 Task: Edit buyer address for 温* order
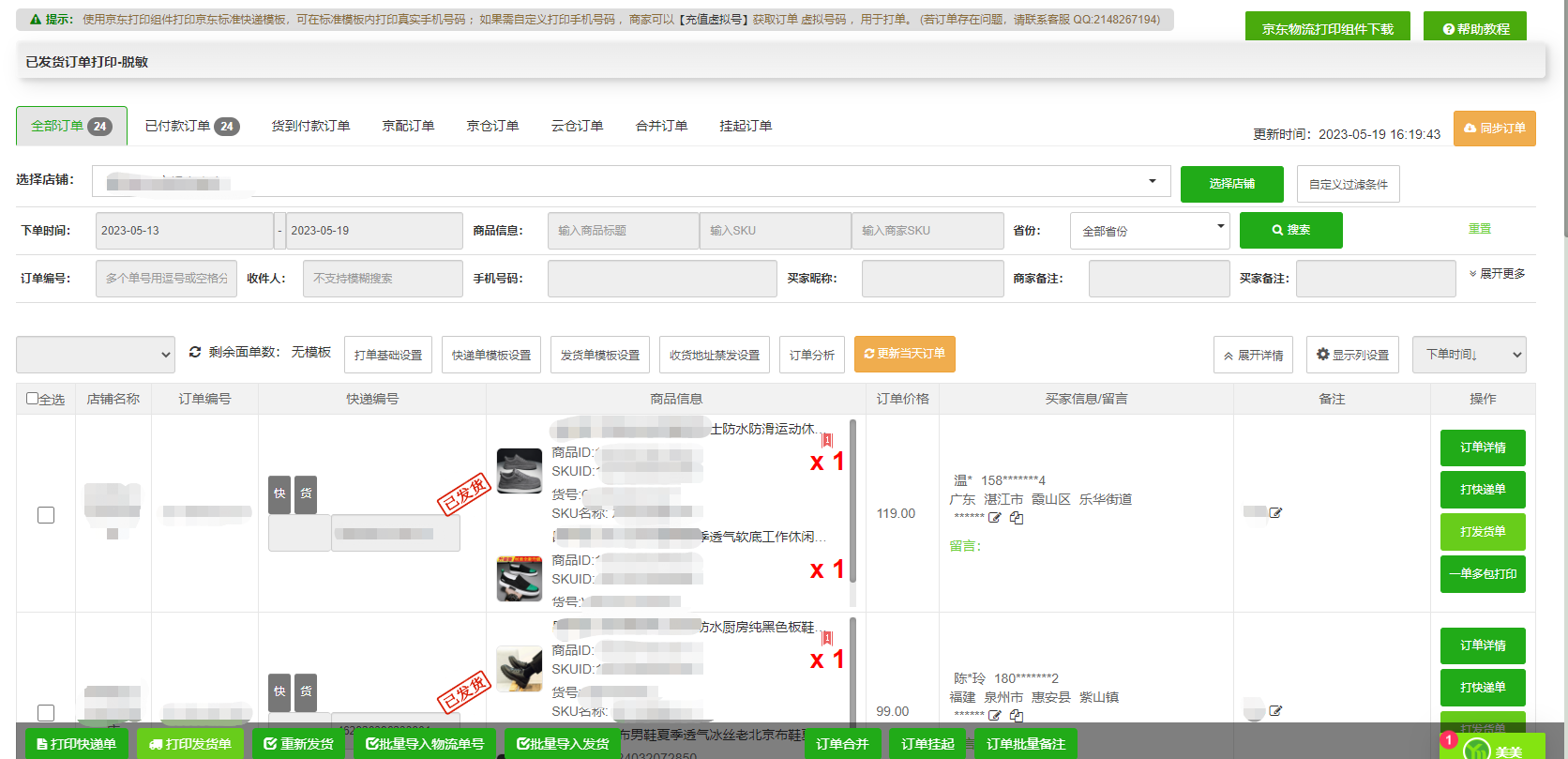(x=995, y=518)
